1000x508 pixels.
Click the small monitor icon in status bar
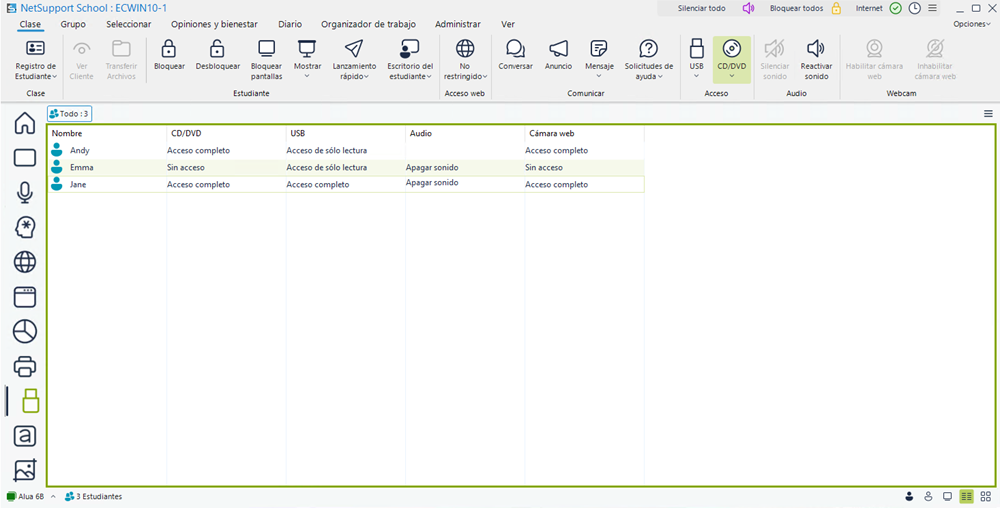coord(947,497)
